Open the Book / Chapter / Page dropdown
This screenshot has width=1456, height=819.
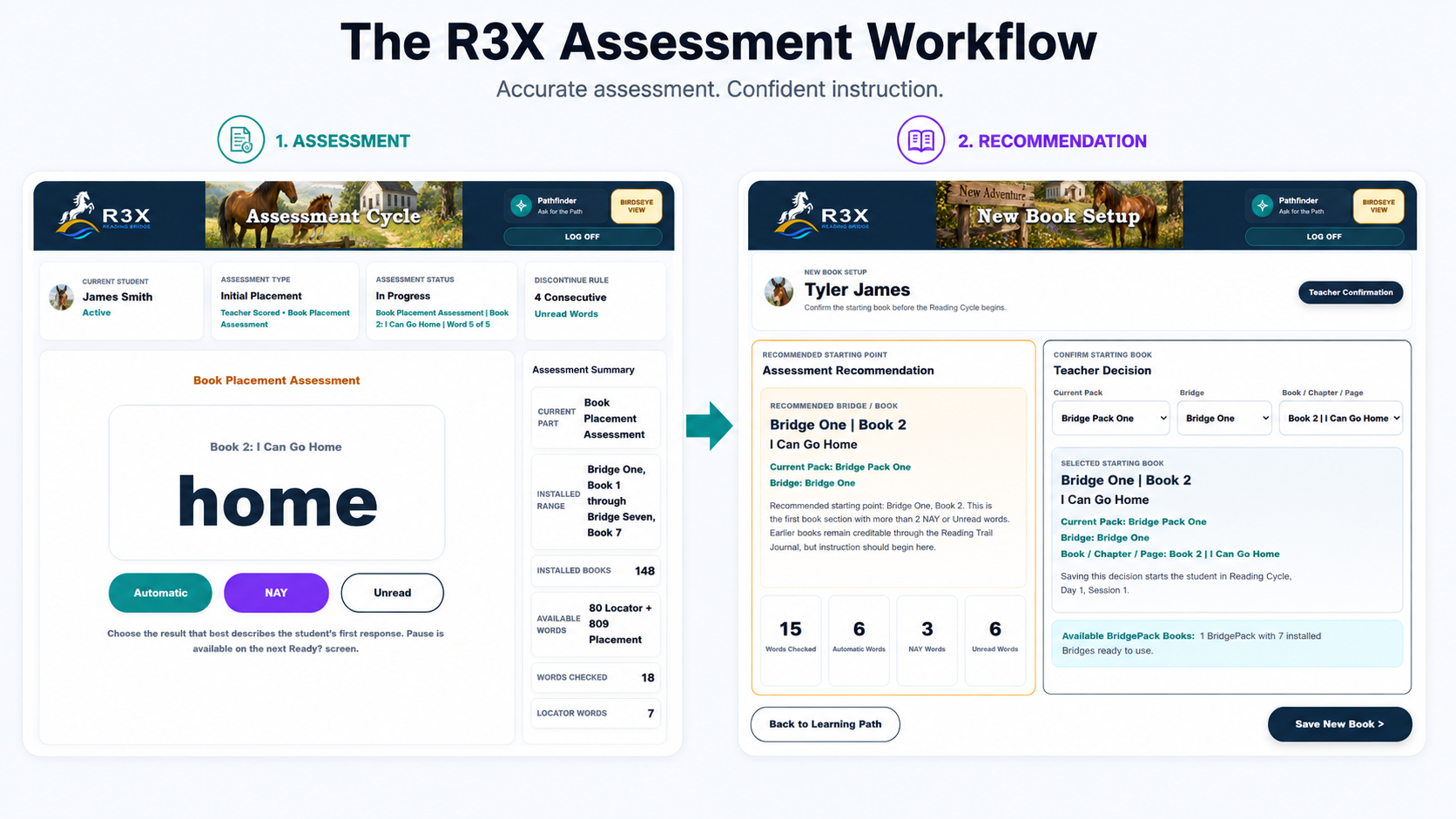[1341, 418]
